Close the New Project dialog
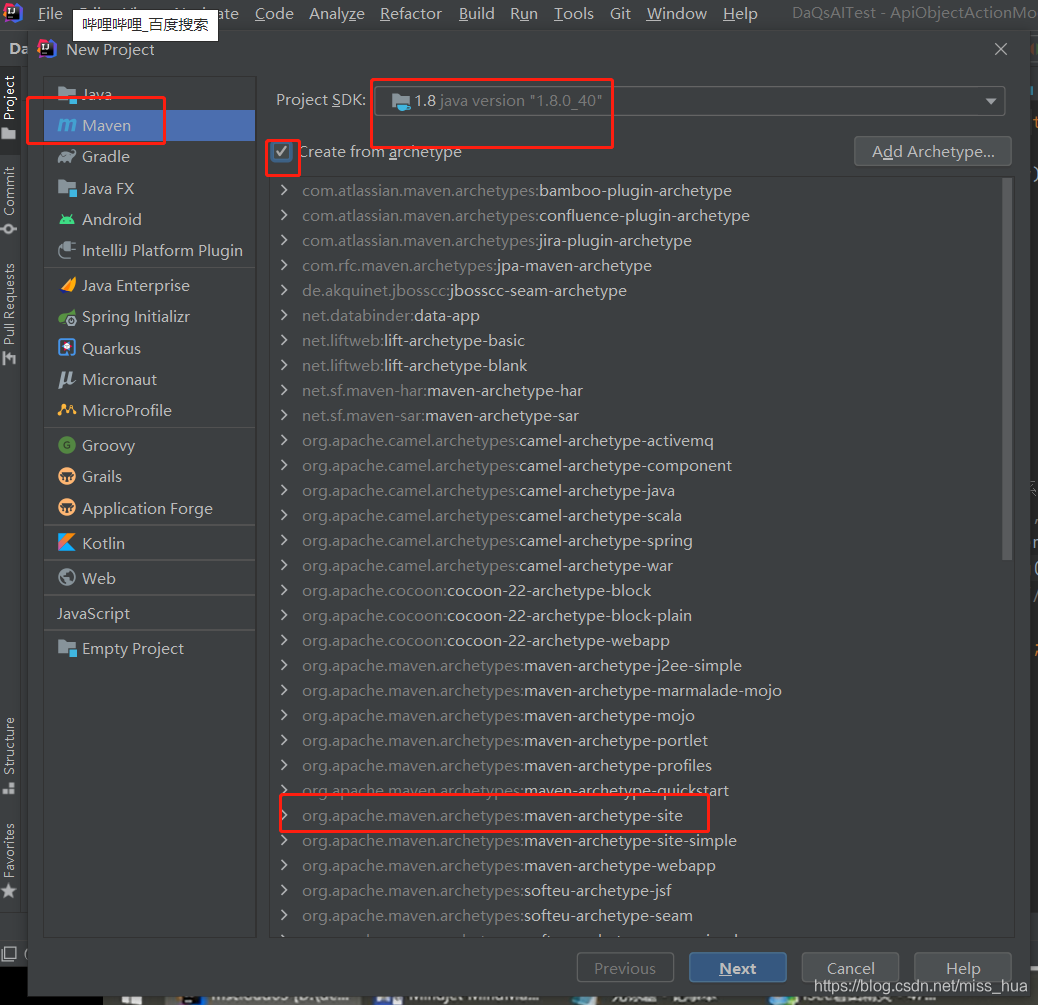The image size is (1038, 1005). pyautogui.click(x=1000, y=50)
